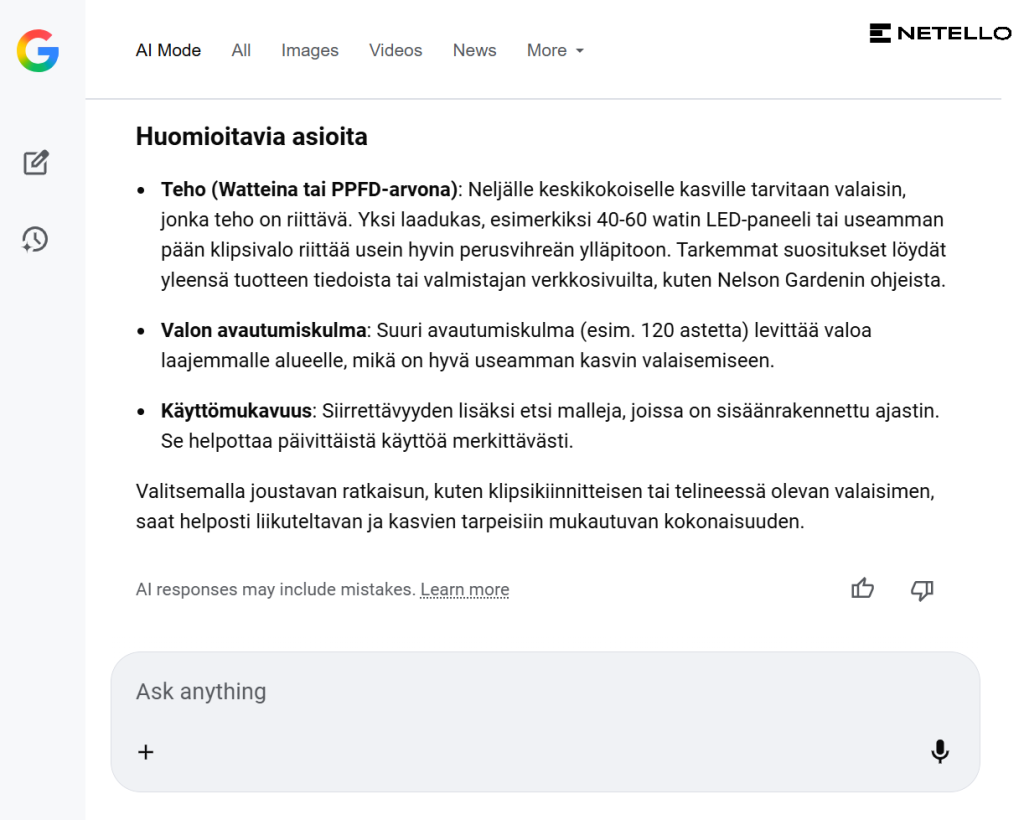Screen dimensions: 1024x820
Task: Click the plus icon to attach content
Action: (x=146, y=751)
